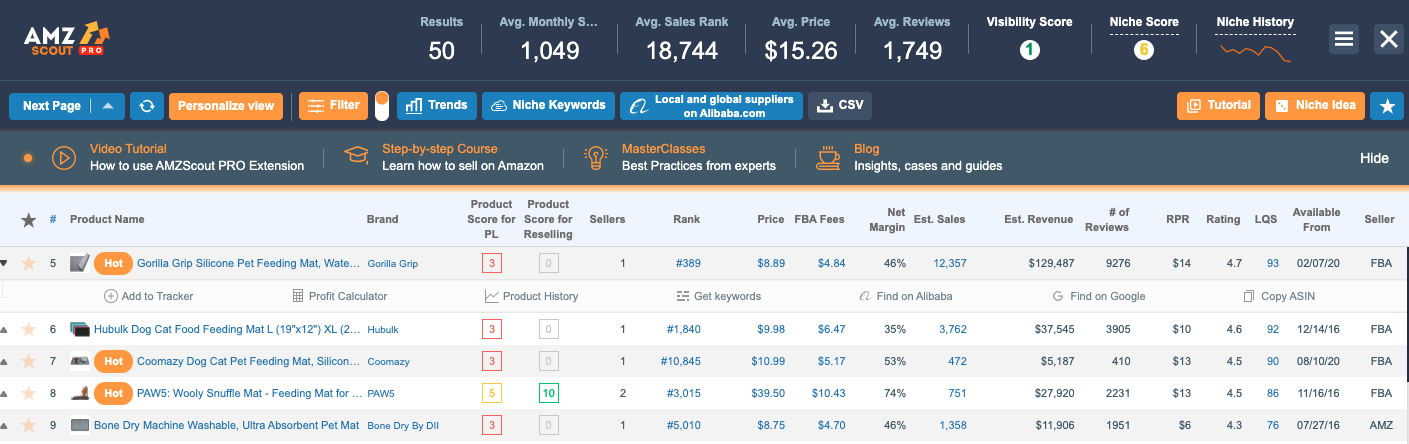Open Hubulk Dog Cat Food Feeding Mat link

pyautogui.click(x=228, y=329)
